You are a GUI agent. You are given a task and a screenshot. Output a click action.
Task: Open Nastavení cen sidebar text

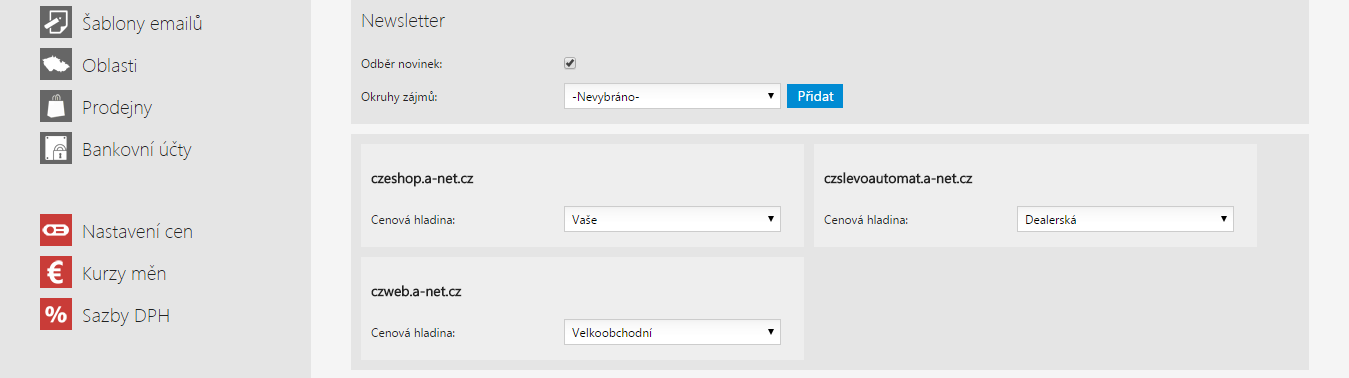point(137,232)
